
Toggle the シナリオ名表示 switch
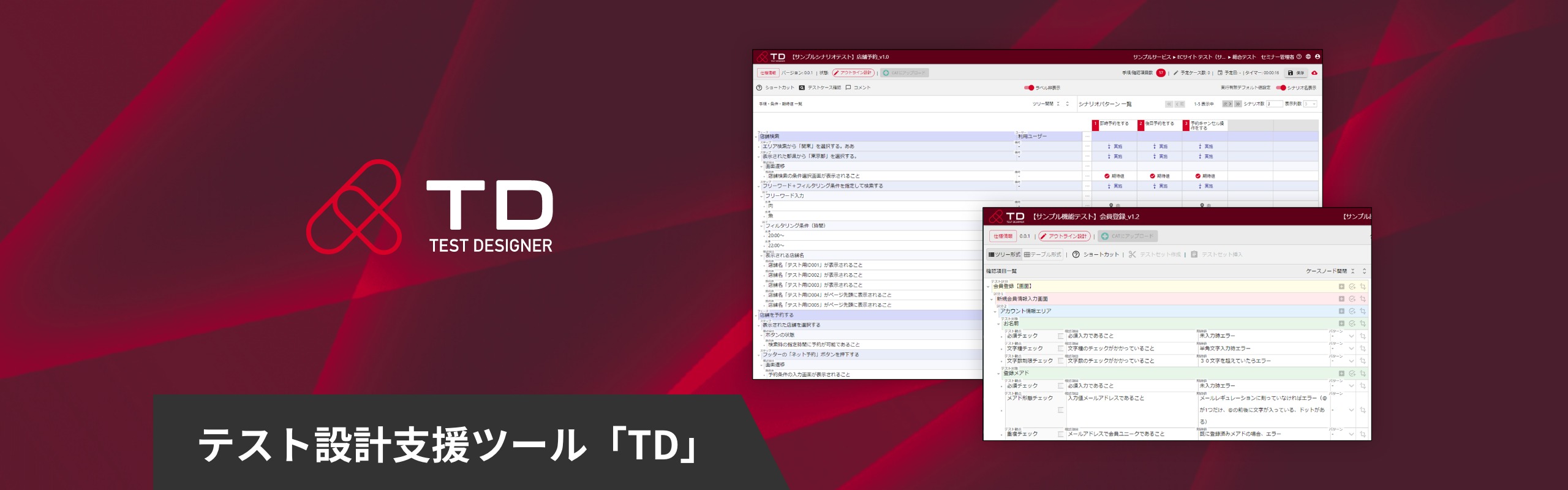tap(1281, 88)
